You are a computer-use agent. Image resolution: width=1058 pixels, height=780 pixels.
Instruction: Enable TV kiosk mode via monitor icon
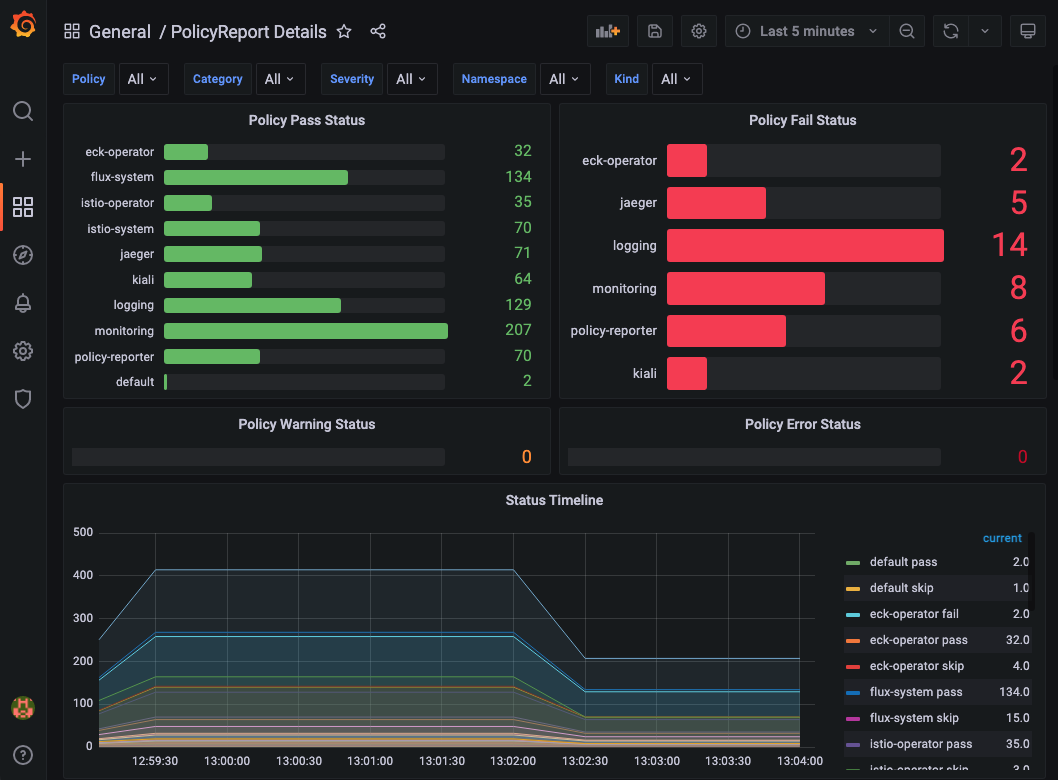[x=1027, y=30]
